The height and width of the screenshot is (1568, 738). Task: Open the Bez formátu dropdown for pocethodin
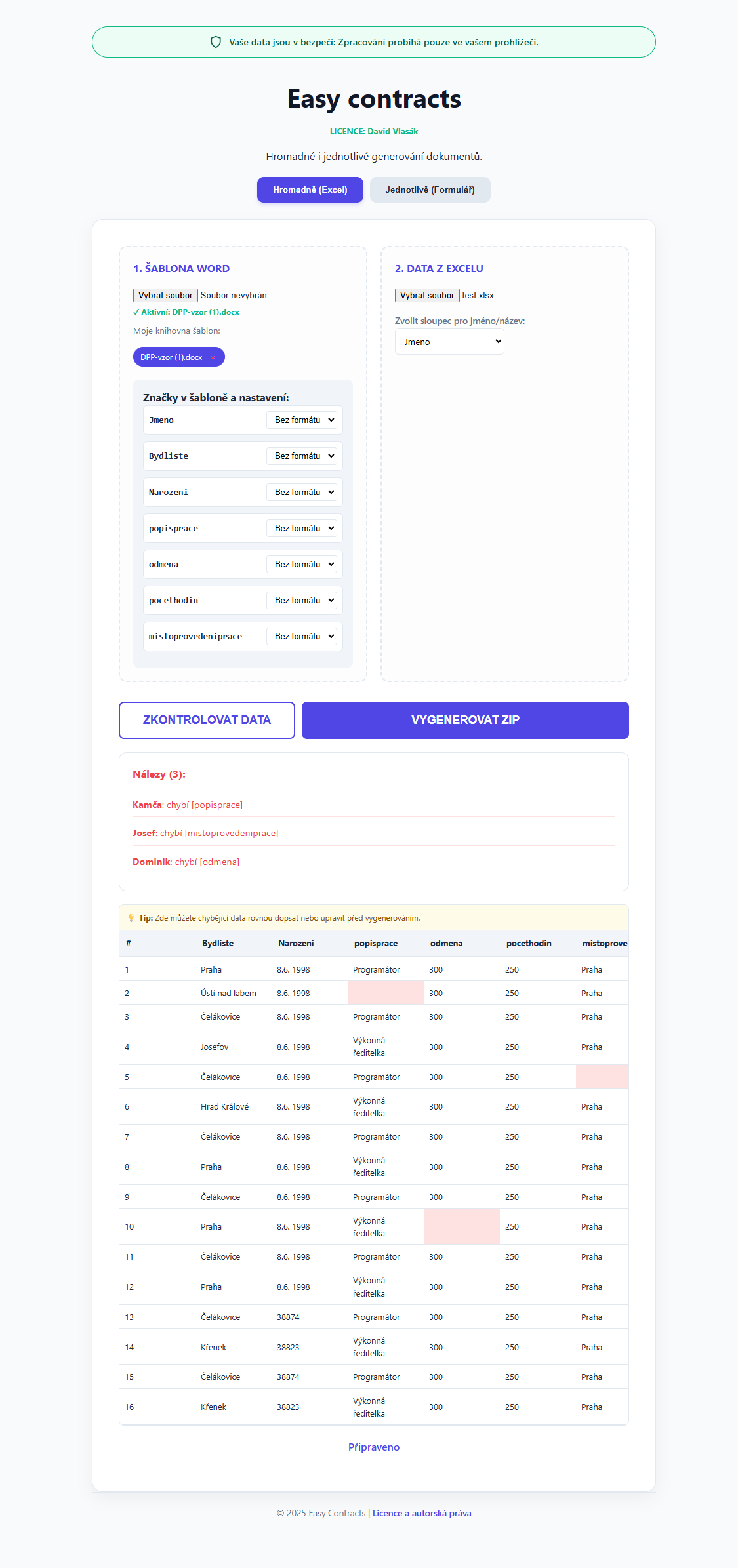[x=302, y=600]
